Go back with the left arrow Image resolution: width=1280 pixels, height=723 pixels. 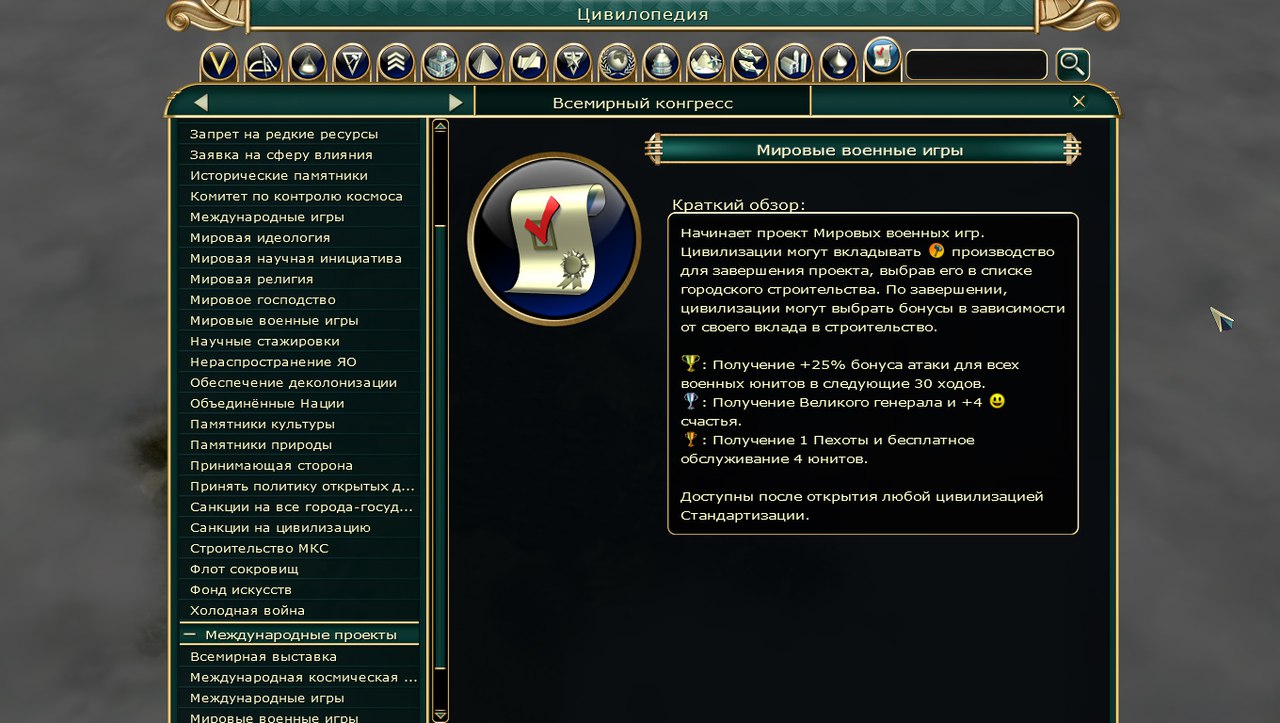pos(201,102)
